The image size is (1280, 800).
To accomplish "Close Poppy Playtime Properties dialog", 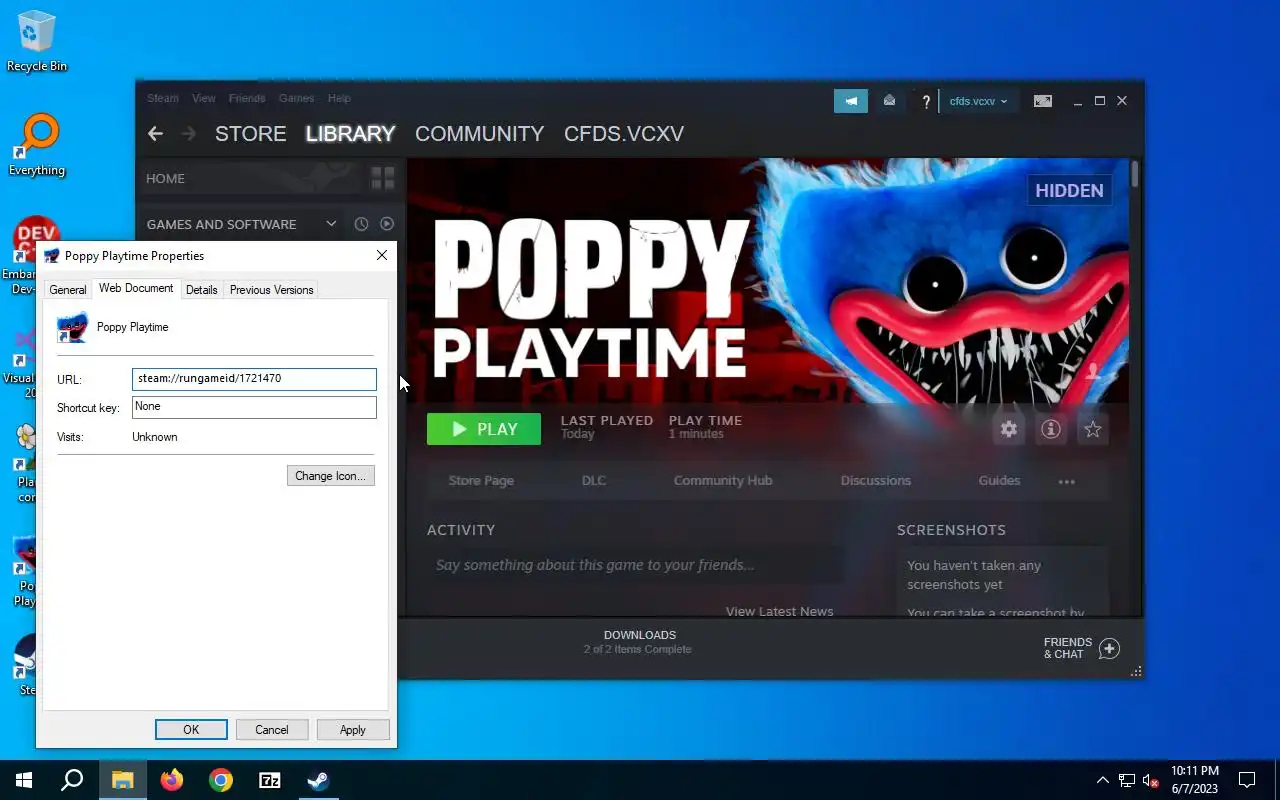I will [x=381, y=256].
